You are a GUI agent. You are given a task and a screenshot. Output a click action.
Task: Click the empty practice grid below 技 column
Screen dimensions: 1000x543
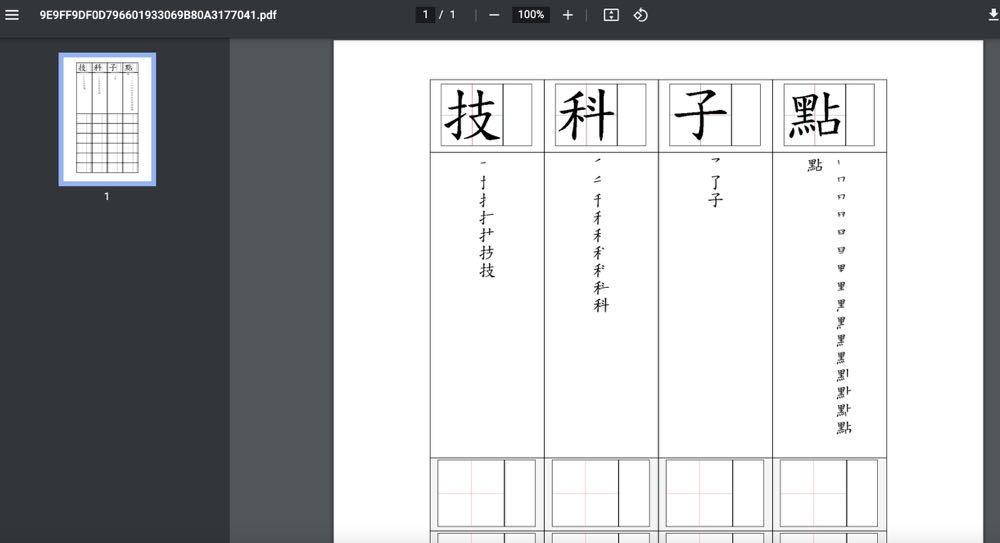point(487,493)
